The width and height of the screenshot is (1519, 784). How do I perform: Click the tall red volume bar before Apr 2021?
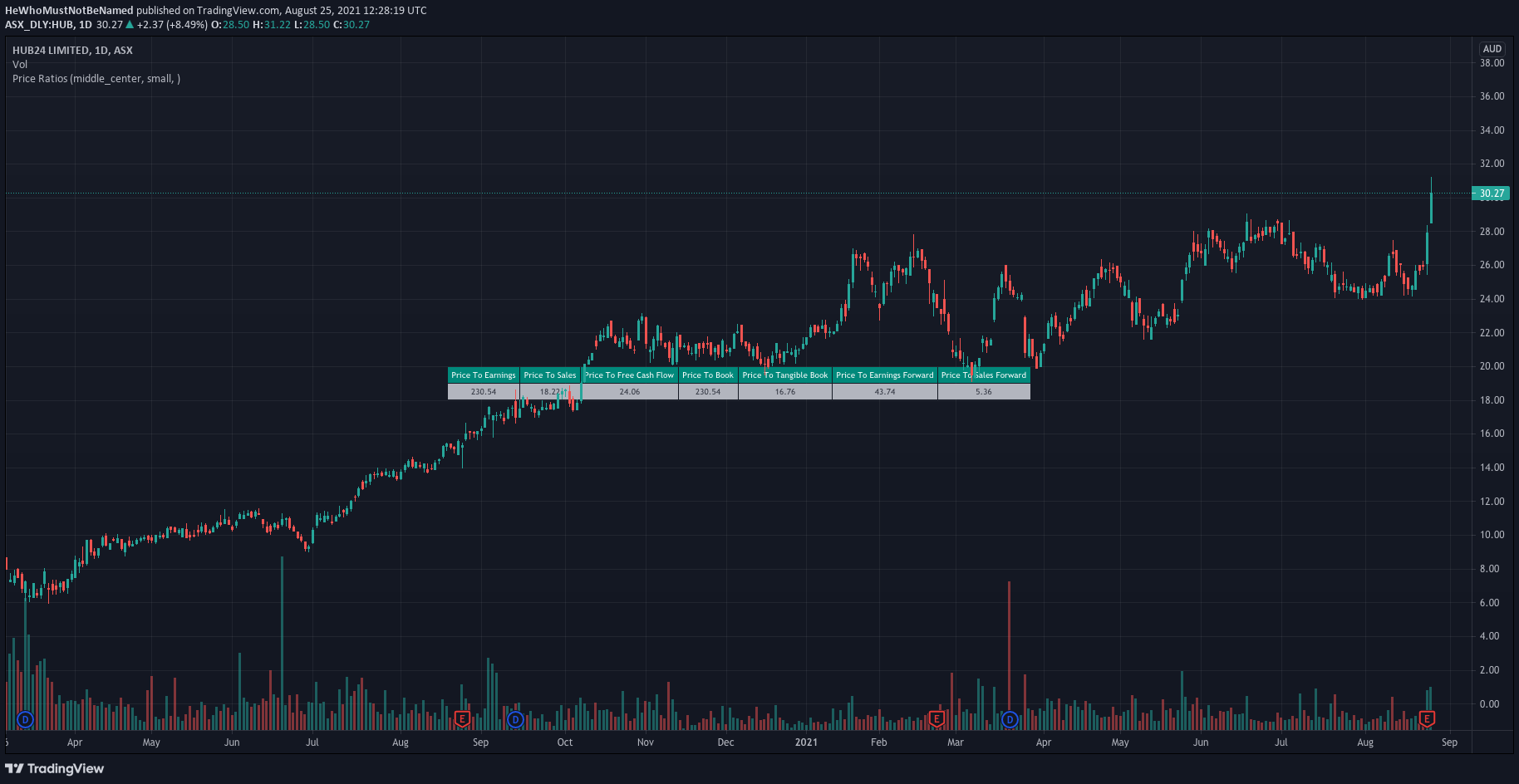1009,655
